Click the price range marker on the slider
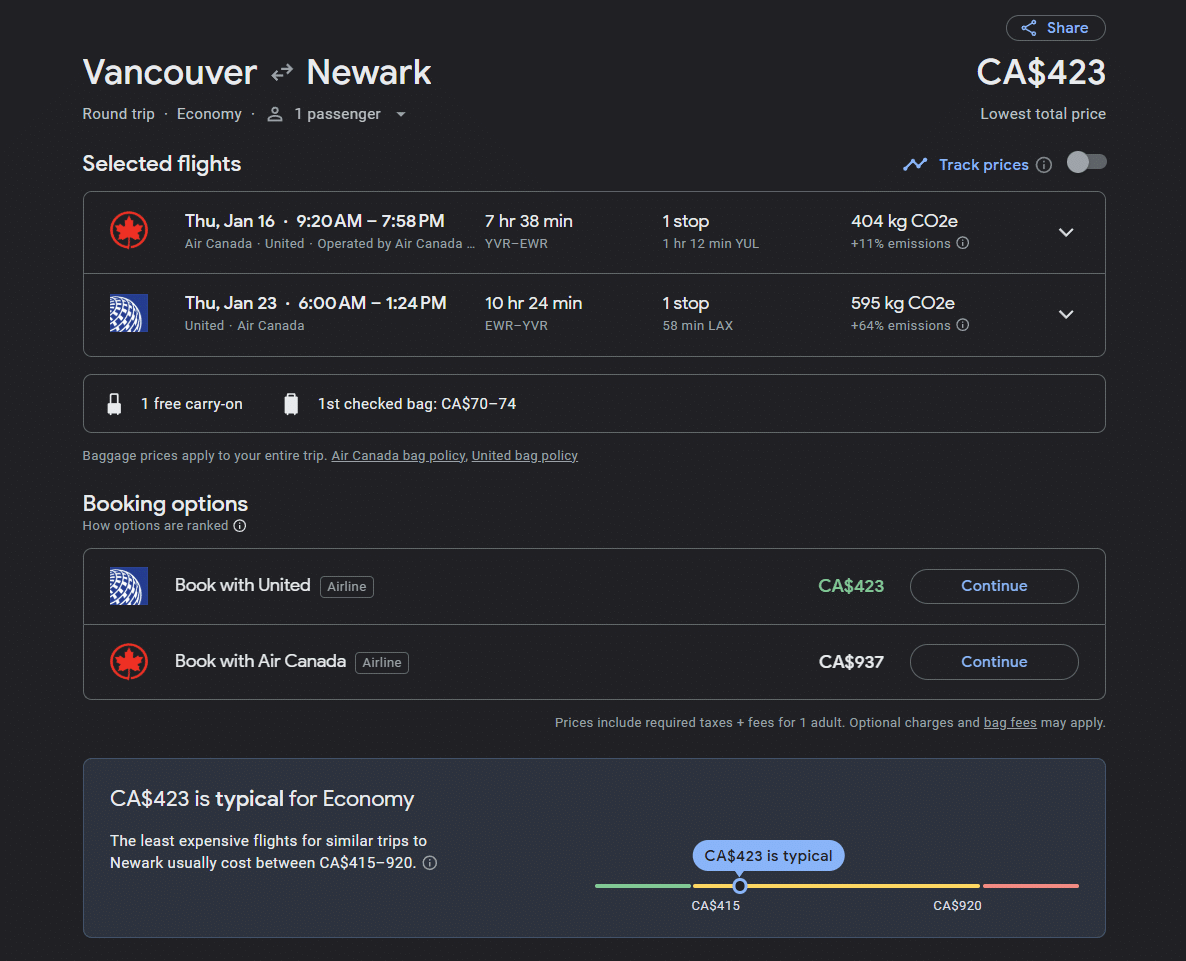The width and height of the screenshot is (1186, 961). [740, 885]
